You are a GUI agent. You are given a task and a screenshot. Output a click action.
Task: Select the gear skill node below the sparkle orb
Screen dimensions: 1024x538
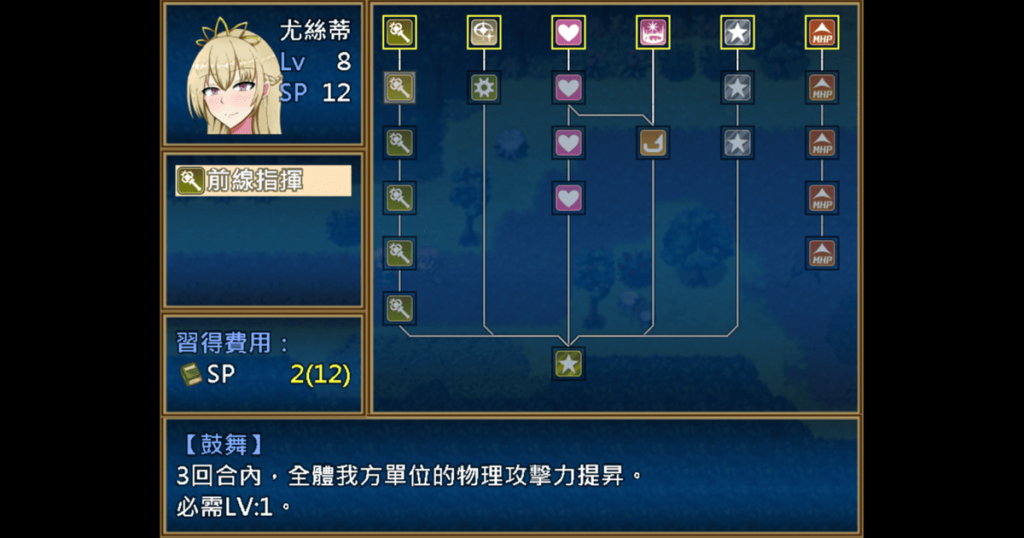coord(484,87)
